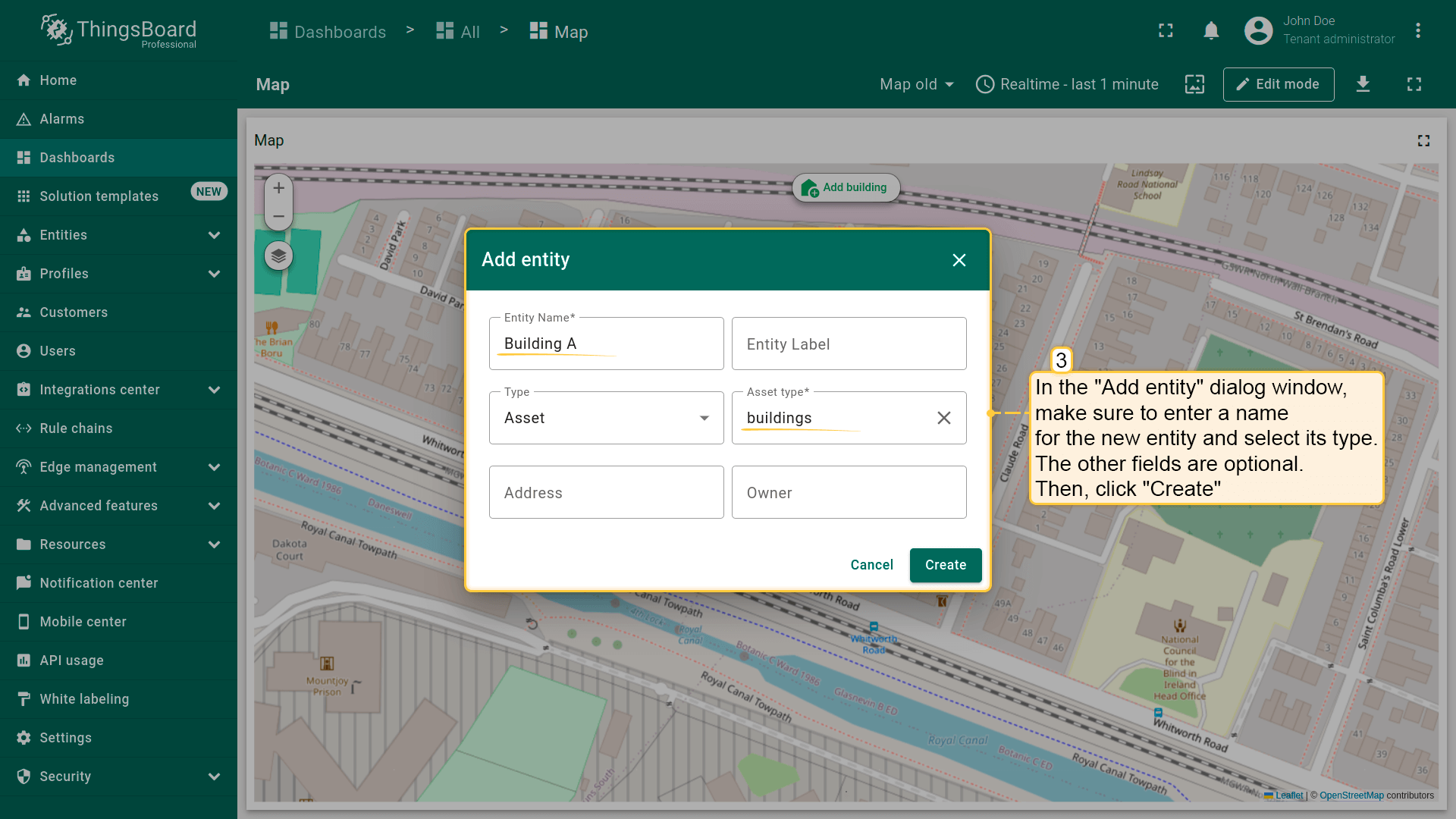Click the map zoom in button

(278, 188)
